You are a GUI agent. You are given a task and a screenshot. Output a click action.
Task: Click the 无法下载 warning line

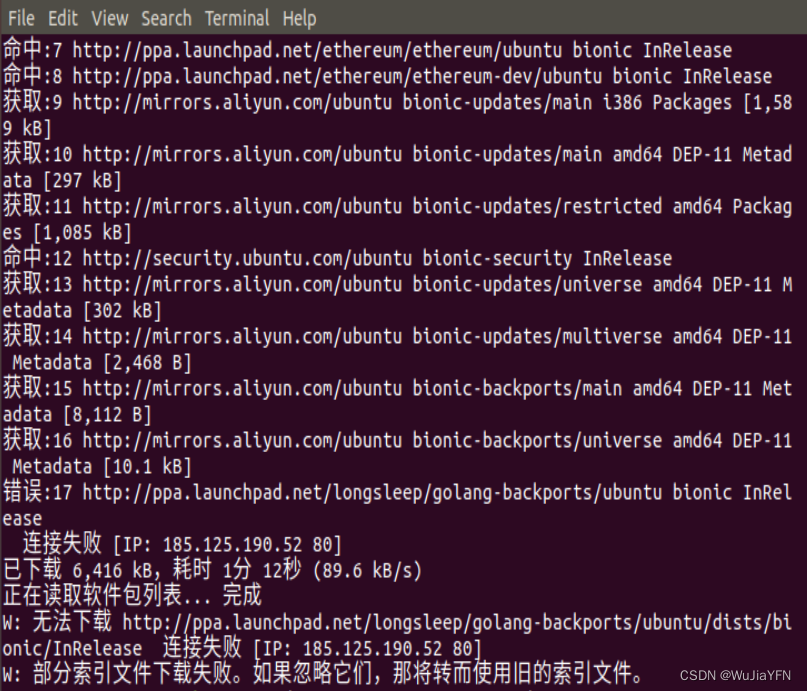point(400,622)
